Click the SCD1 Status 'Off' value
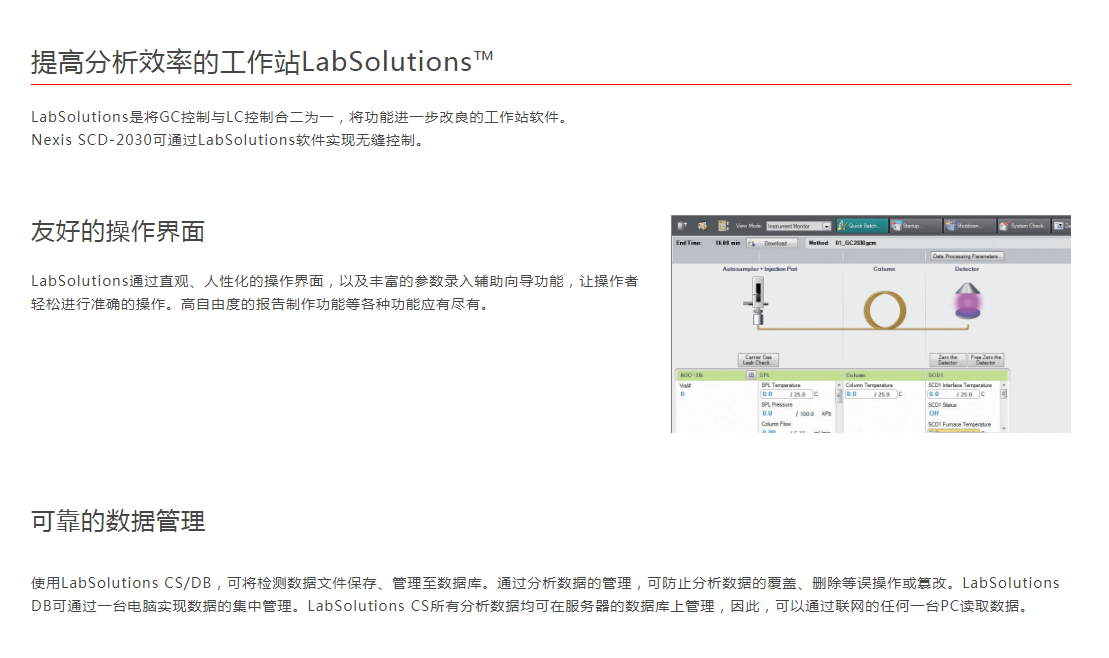 pos(934,413)
